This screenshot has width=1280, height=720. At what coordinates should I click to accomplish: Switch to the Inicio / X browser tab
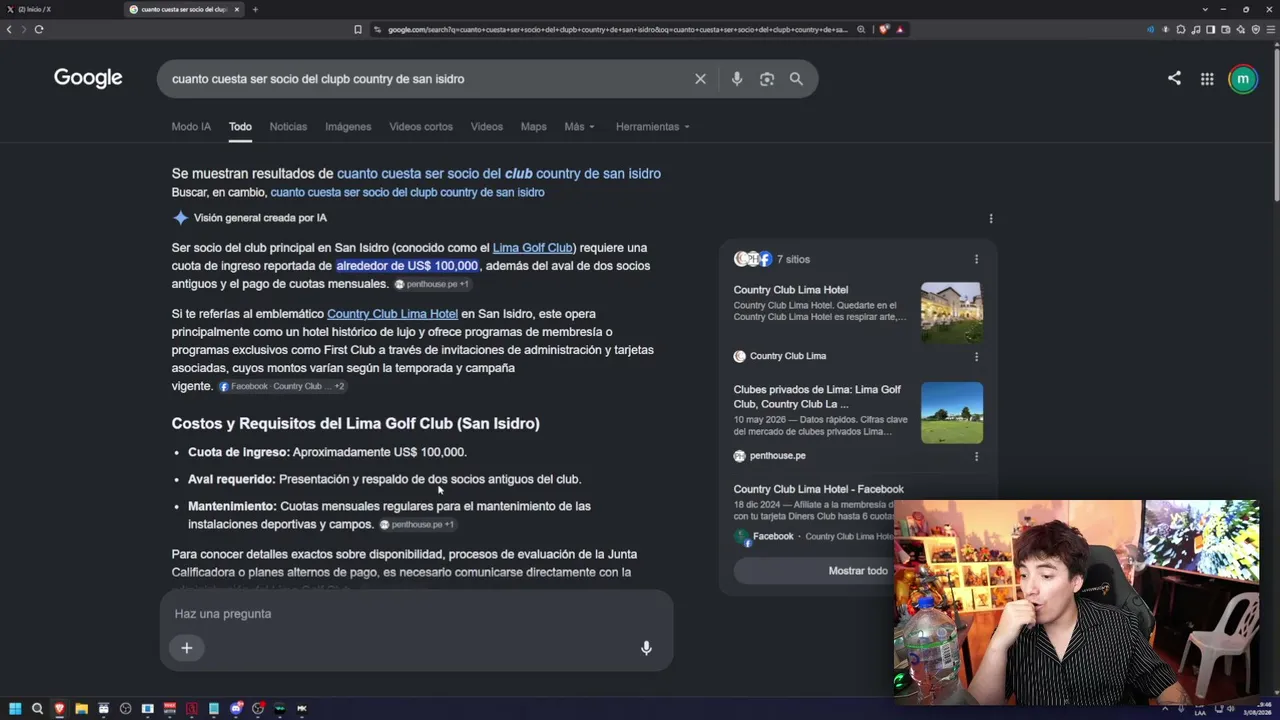58,9
